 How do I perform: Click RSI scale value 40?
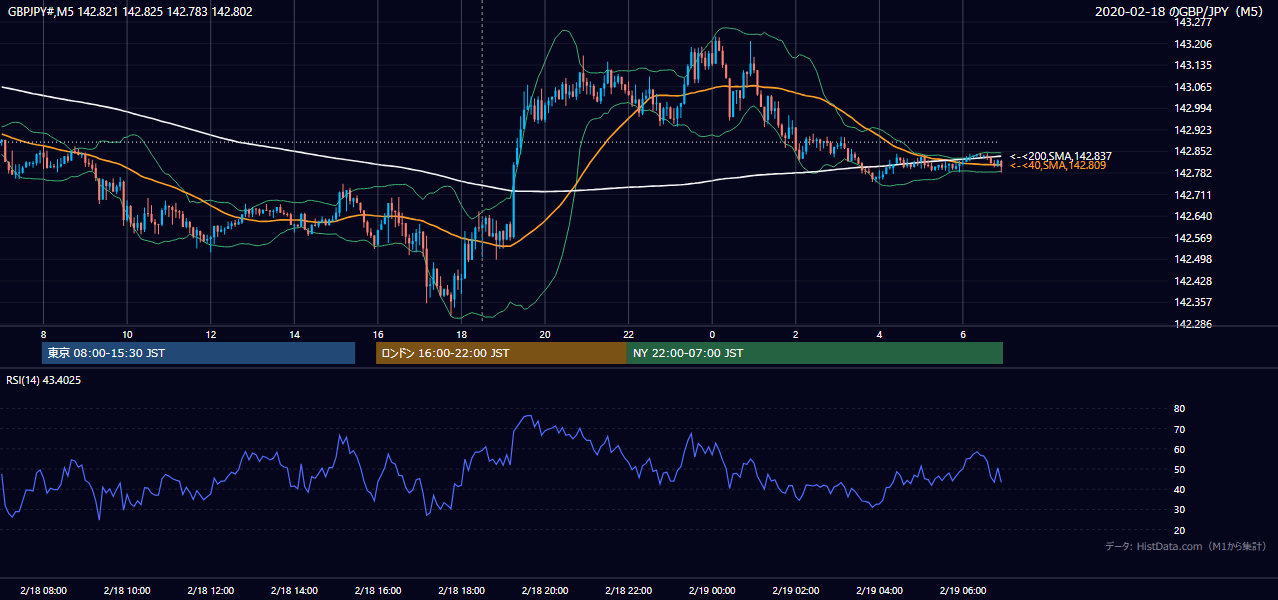pos(1180,489)
